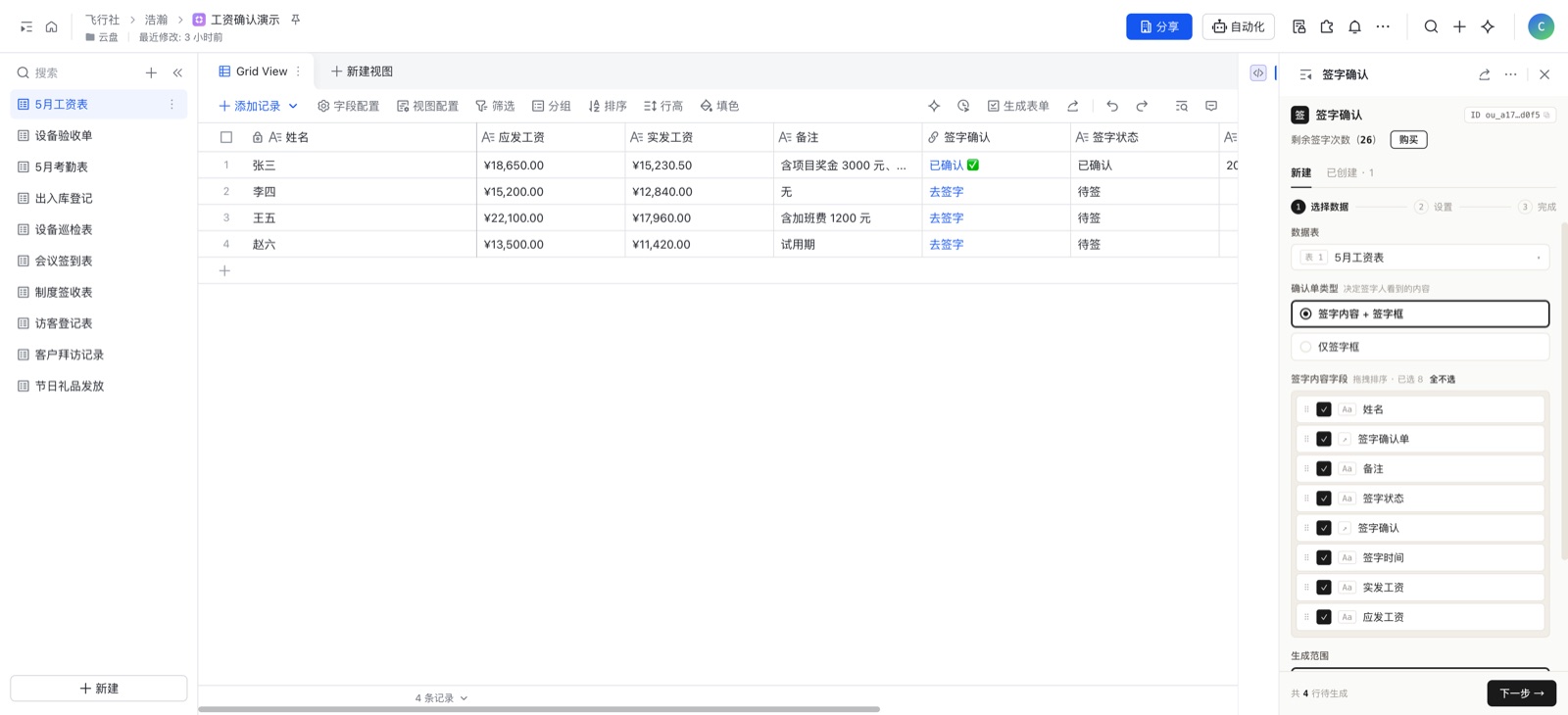
Task: Click the blue 分享 button
Action: coord(1159,26)
